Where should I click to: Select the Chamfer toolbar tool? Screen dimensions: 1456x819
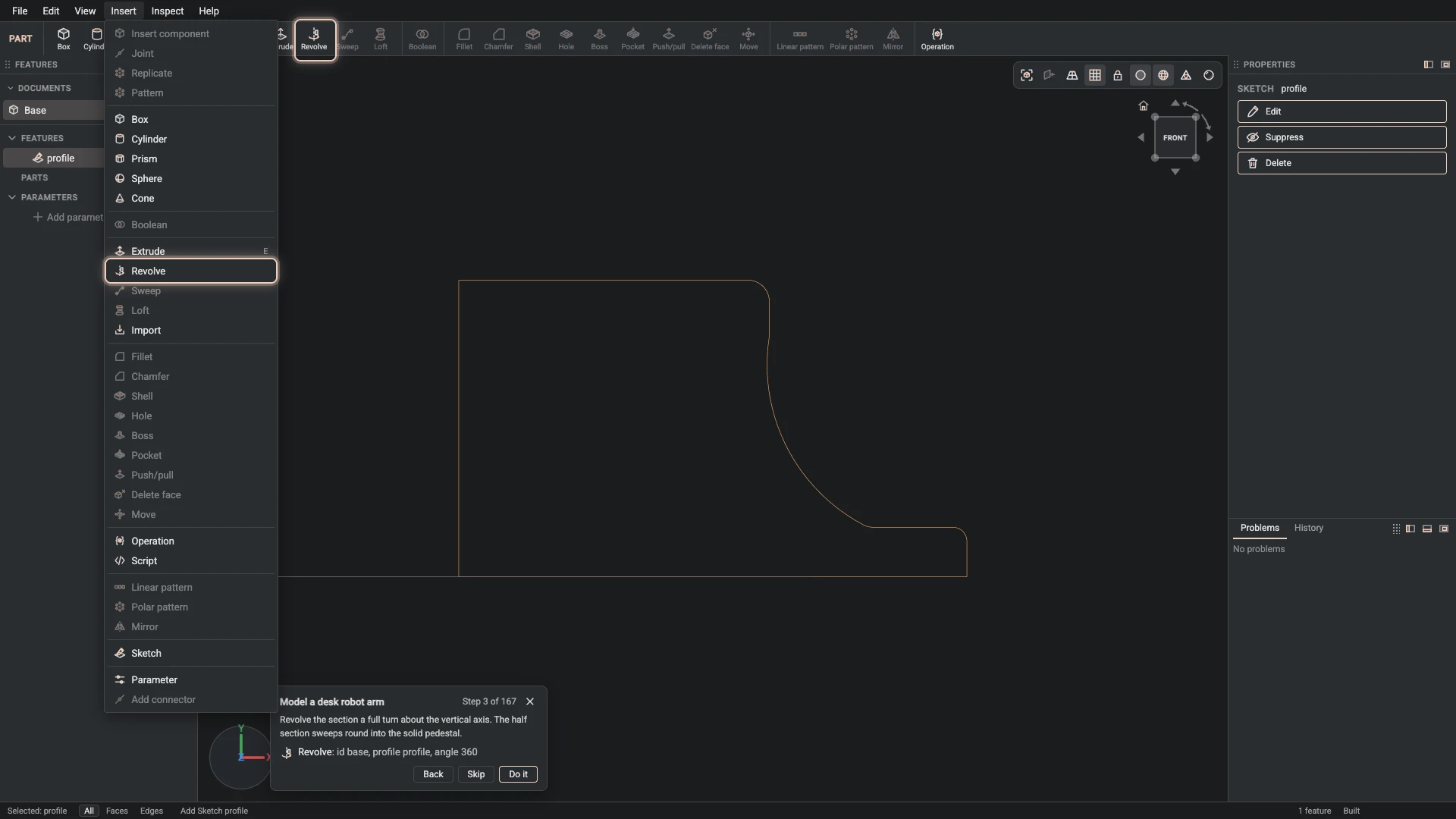pyautogui.click(x=498, y=39)
